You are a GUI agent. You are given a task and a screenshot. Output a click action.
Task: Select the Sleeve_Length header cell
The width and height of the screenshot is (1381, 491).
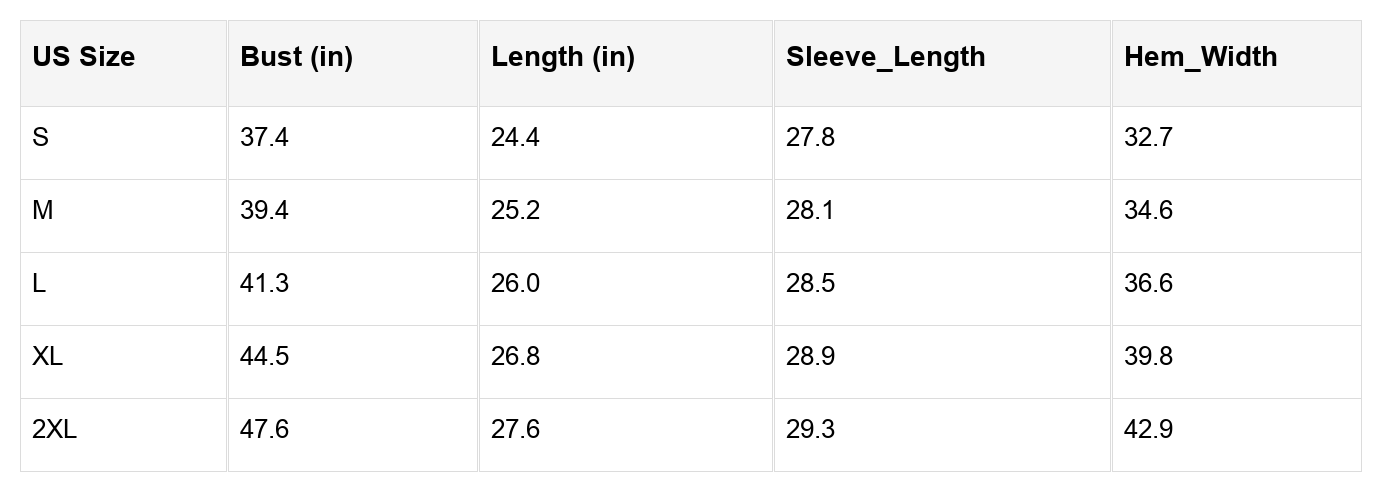point(886,57)
